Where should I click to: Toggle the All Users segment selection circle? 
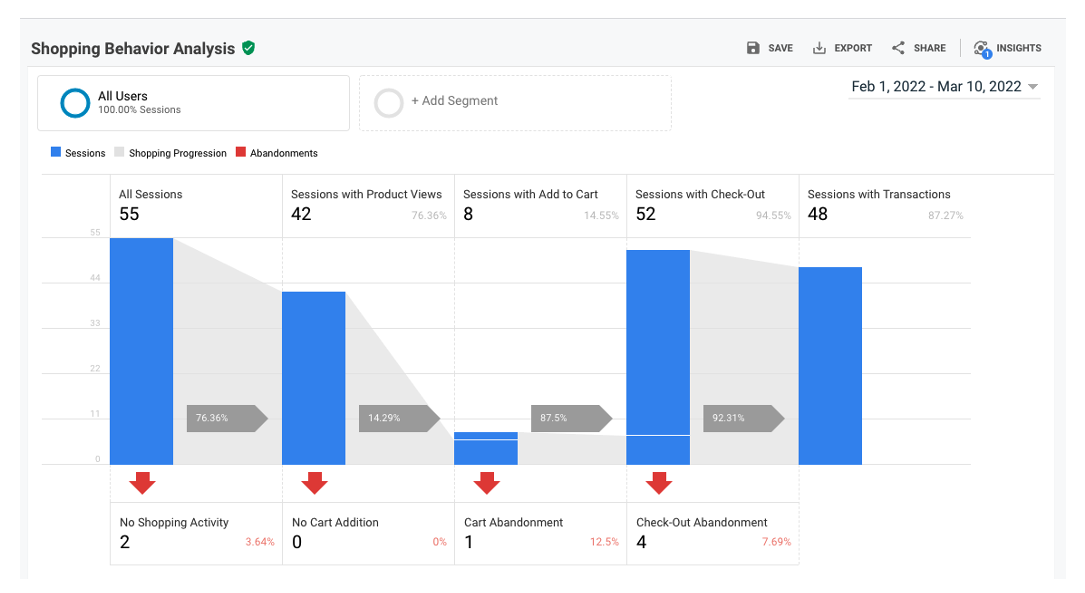pos(75,102)
